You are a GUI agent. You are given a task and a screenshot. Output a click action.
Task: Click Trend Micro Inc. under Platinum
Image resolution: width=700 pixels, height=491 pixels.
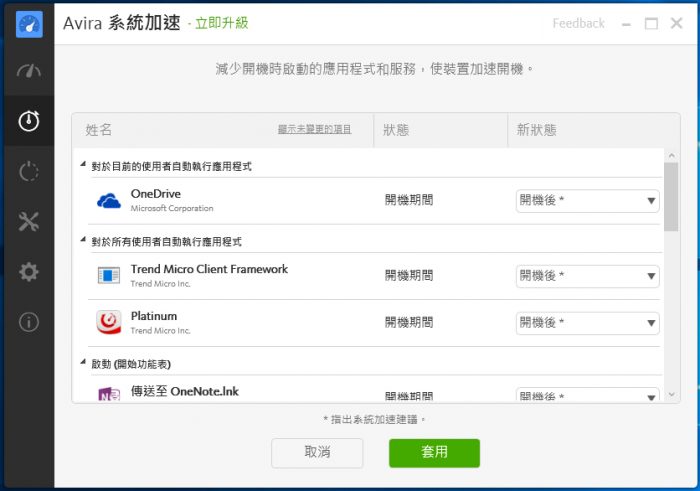pyautogui.click(x=160, y=331)
